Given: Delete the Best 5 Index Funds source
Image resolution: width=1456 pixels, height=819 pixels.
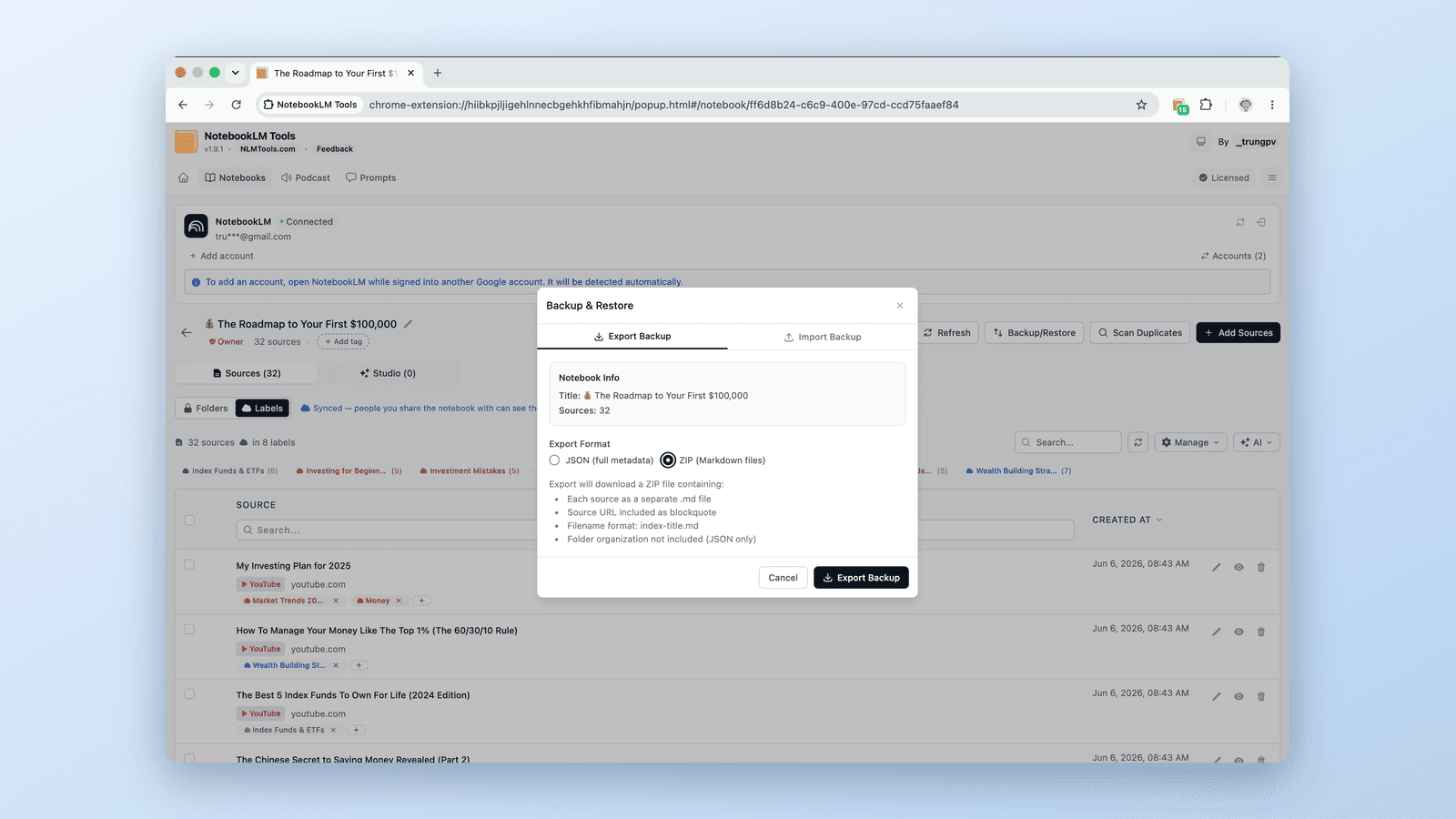Looking at the screenshot, I should pos(1261,697).
